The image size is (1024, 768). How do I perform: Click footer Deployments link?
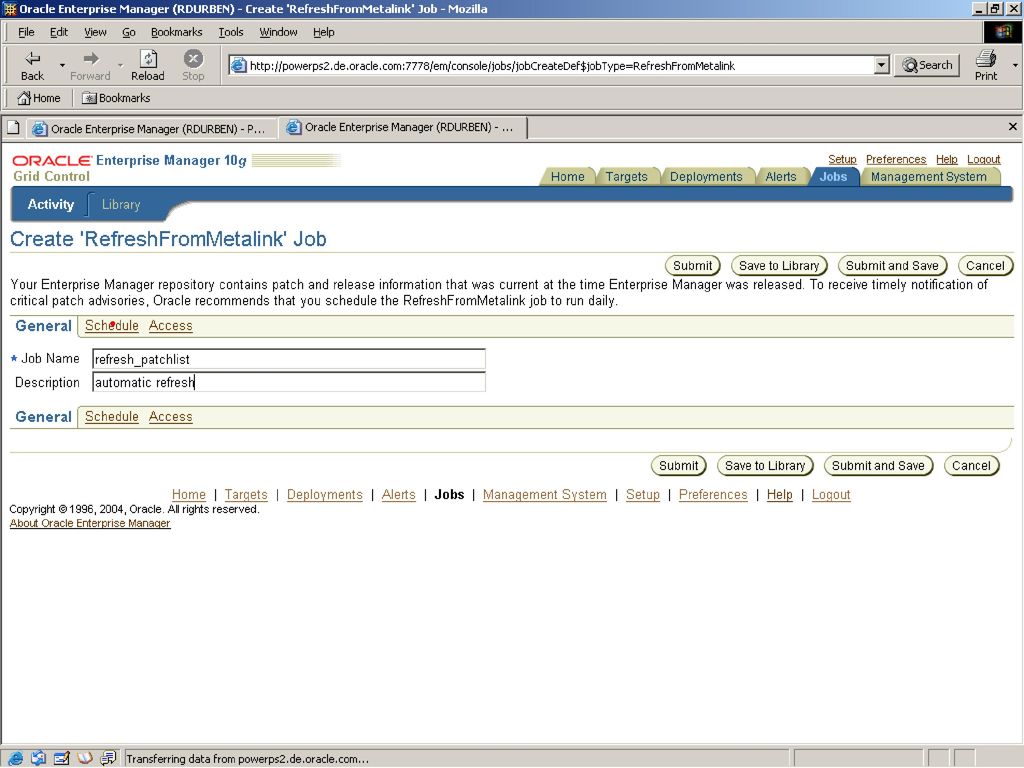325,494
